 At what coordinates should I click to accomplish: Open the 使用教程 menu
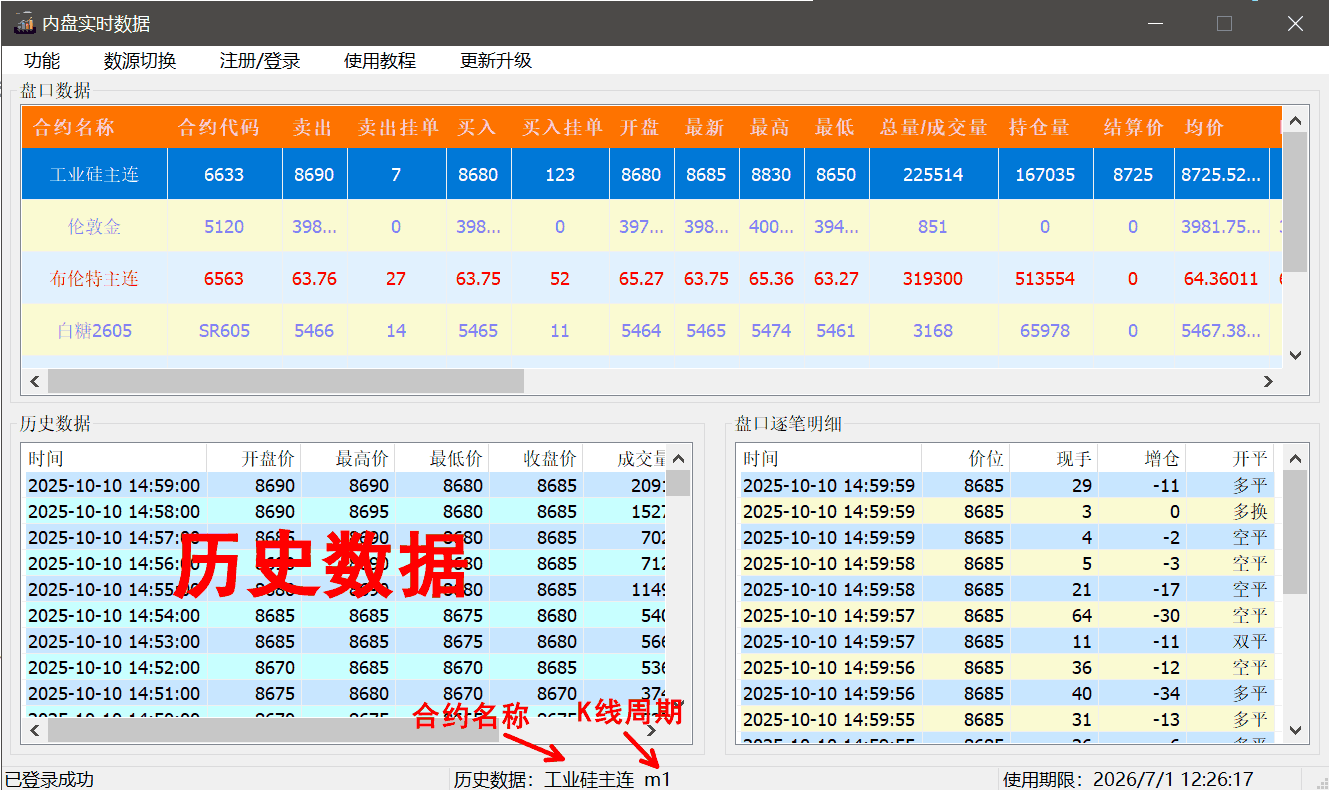click(x=380, y=61)
